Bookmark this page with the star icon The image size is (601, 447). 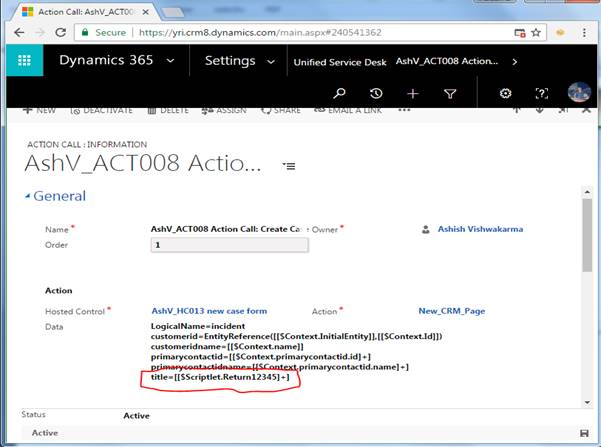pyautogui.click(x=536, y=33)
